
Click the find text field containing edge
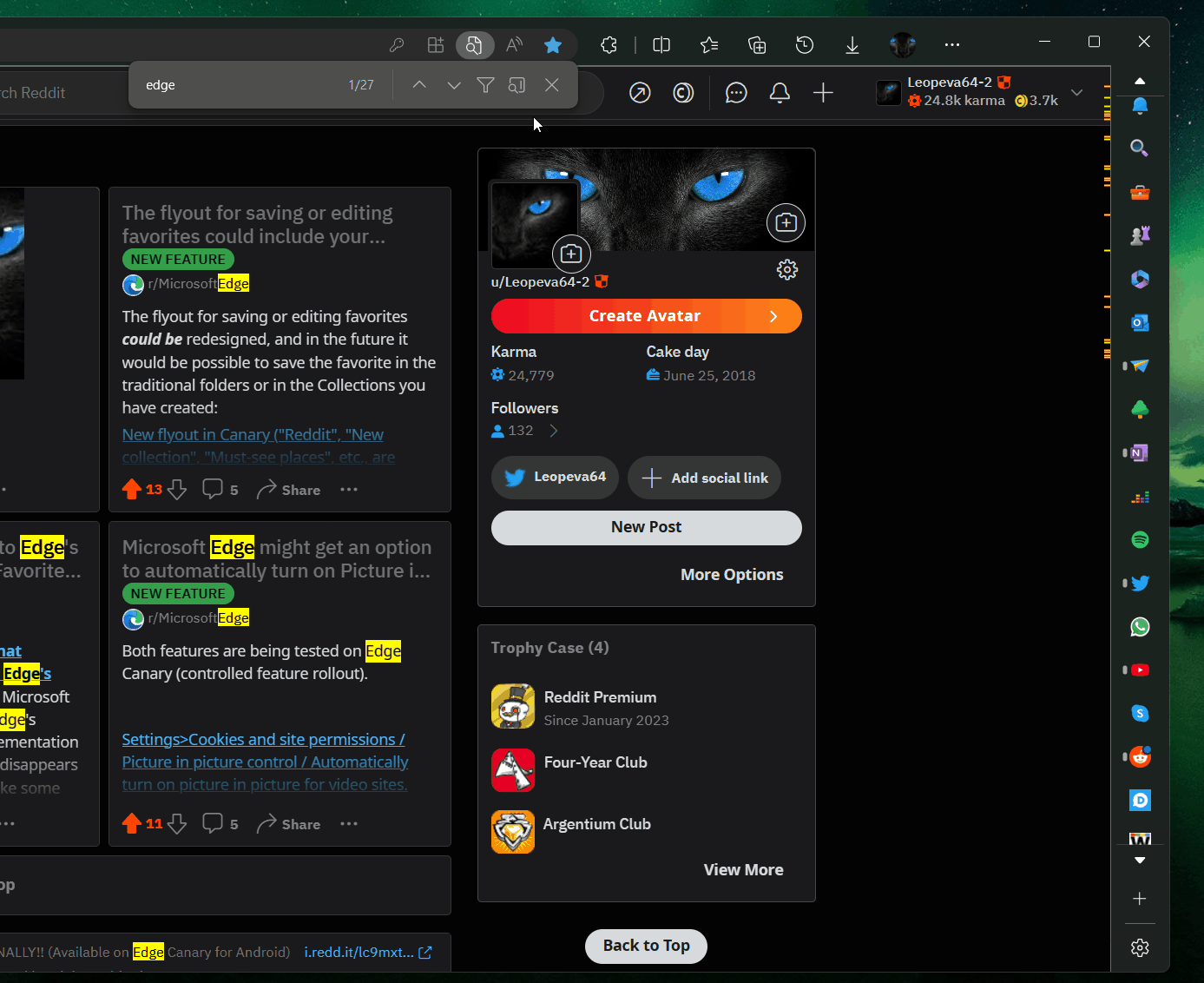pyautogui.click(x=234, y=85)
